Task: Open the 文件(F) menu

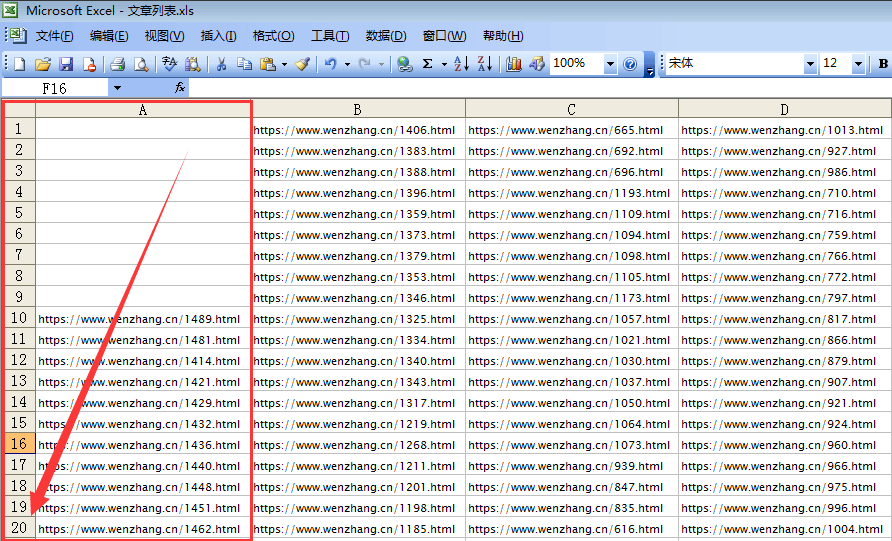Action: (x=54, y=36)
